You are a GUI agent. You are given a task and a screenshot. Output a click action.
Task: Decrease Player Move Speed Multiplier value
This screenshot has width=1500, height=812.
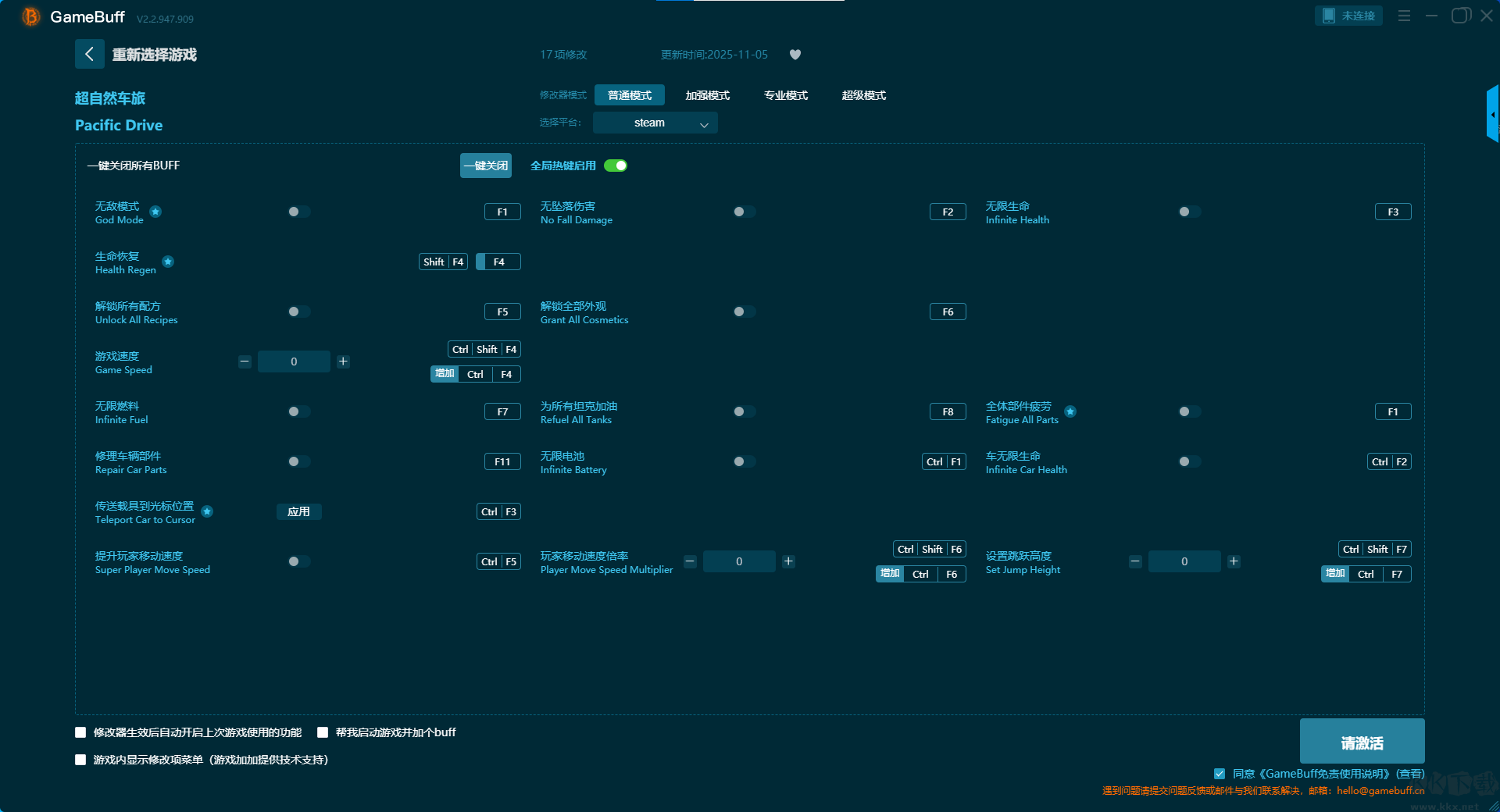[690, 561]
